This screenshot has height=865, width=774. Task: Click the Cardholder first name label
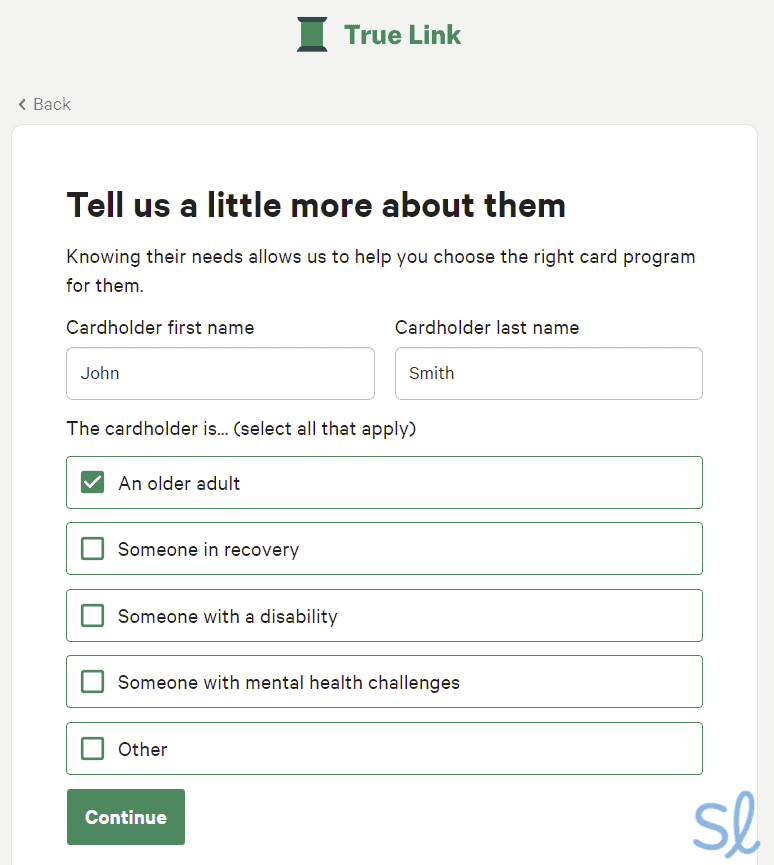[160, 328]
